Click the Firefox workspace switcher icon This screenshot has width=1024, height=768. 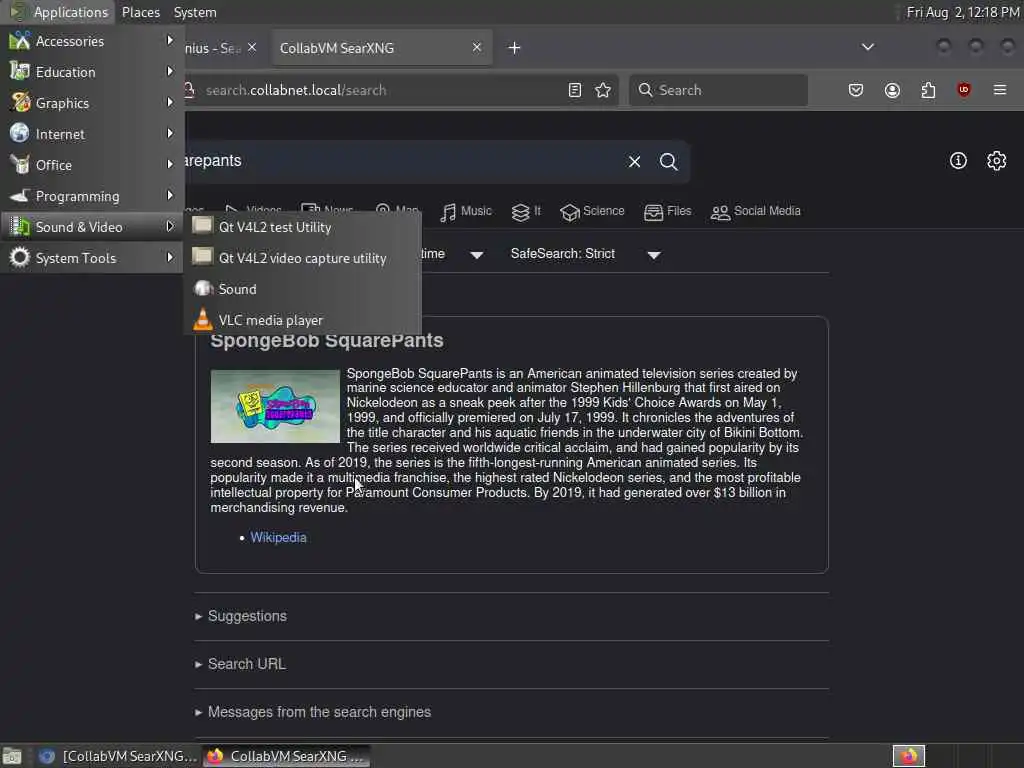point(908,756)
